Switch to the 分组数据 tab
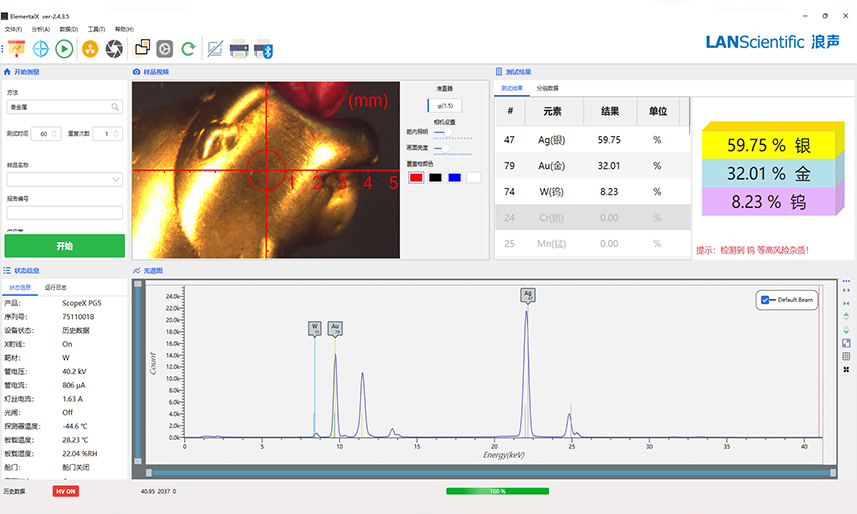The image size is (857, 514). pyautogui.click(x=548, y=88)
